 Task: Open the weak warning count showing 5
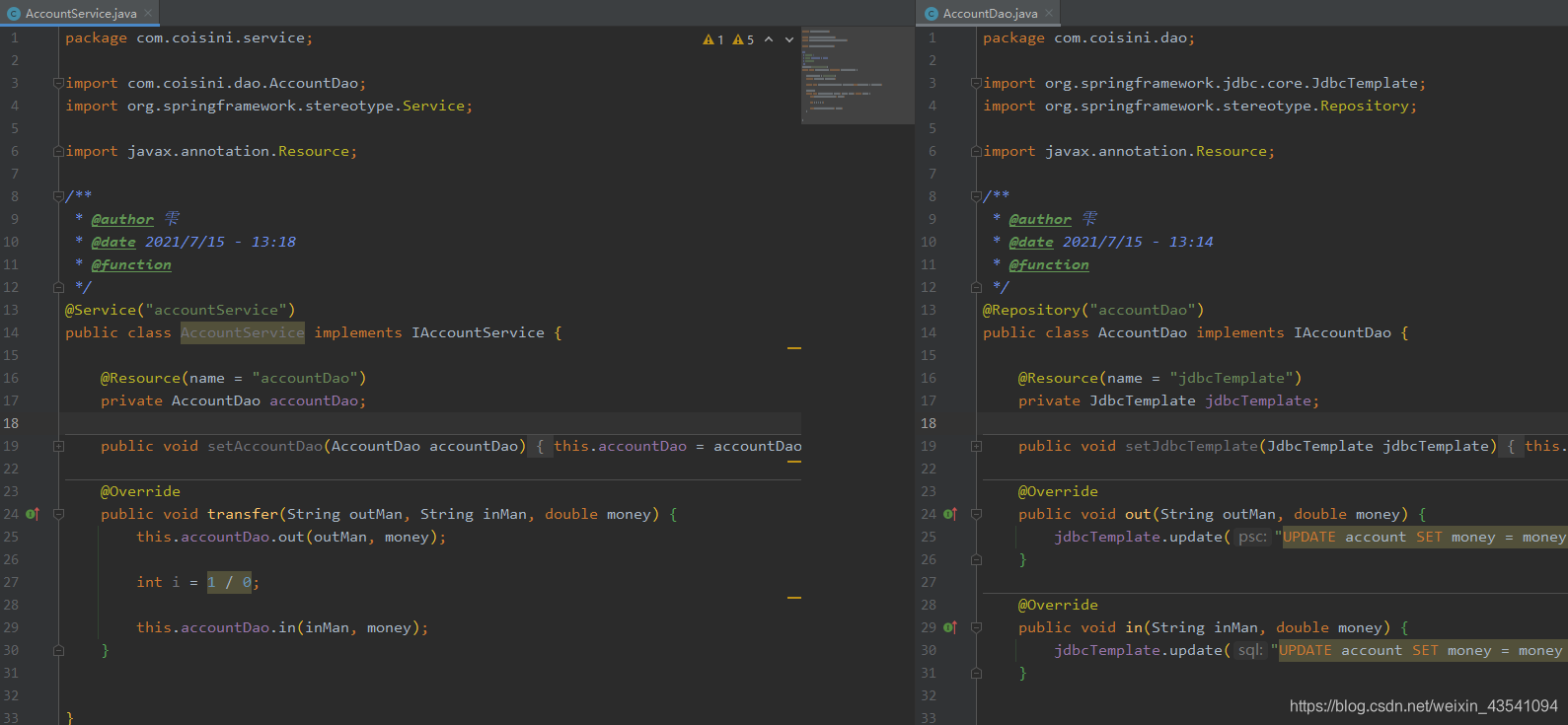point(743,39)
